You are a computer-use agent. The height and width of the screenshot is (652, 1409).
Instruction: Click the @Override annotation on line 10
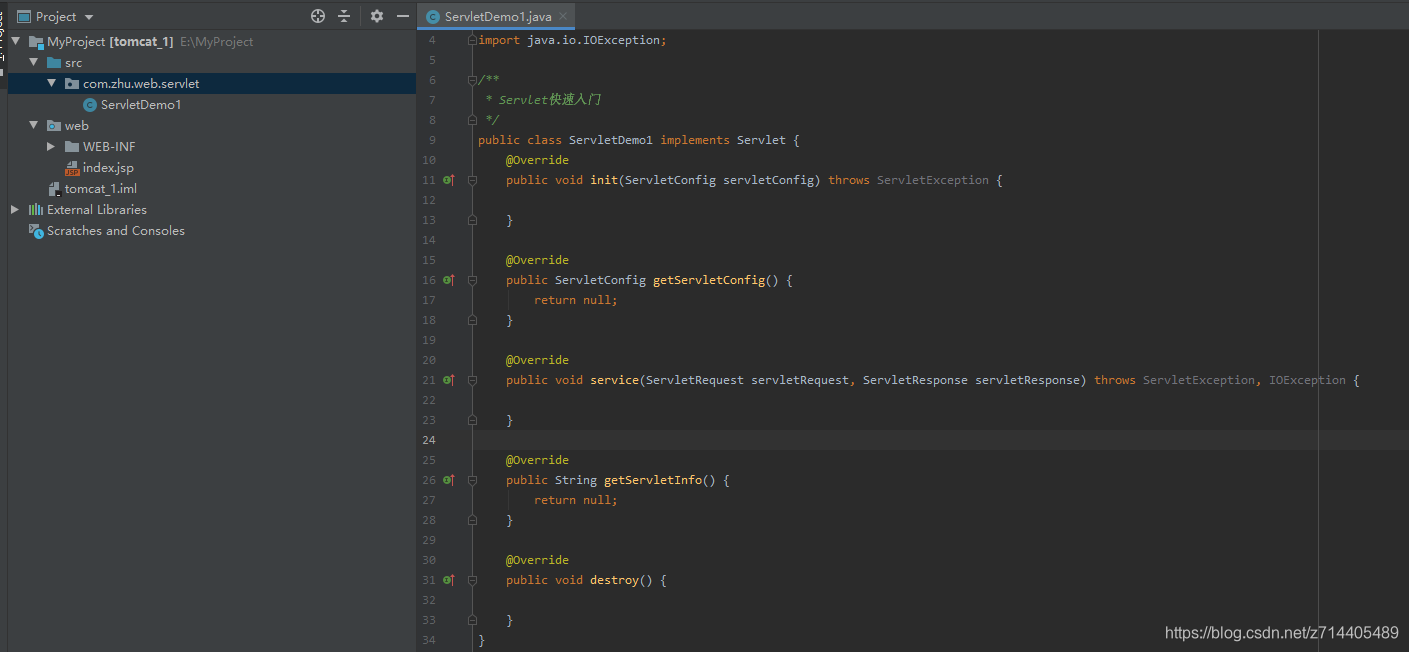pyautogui.click(x=537, y=160)
